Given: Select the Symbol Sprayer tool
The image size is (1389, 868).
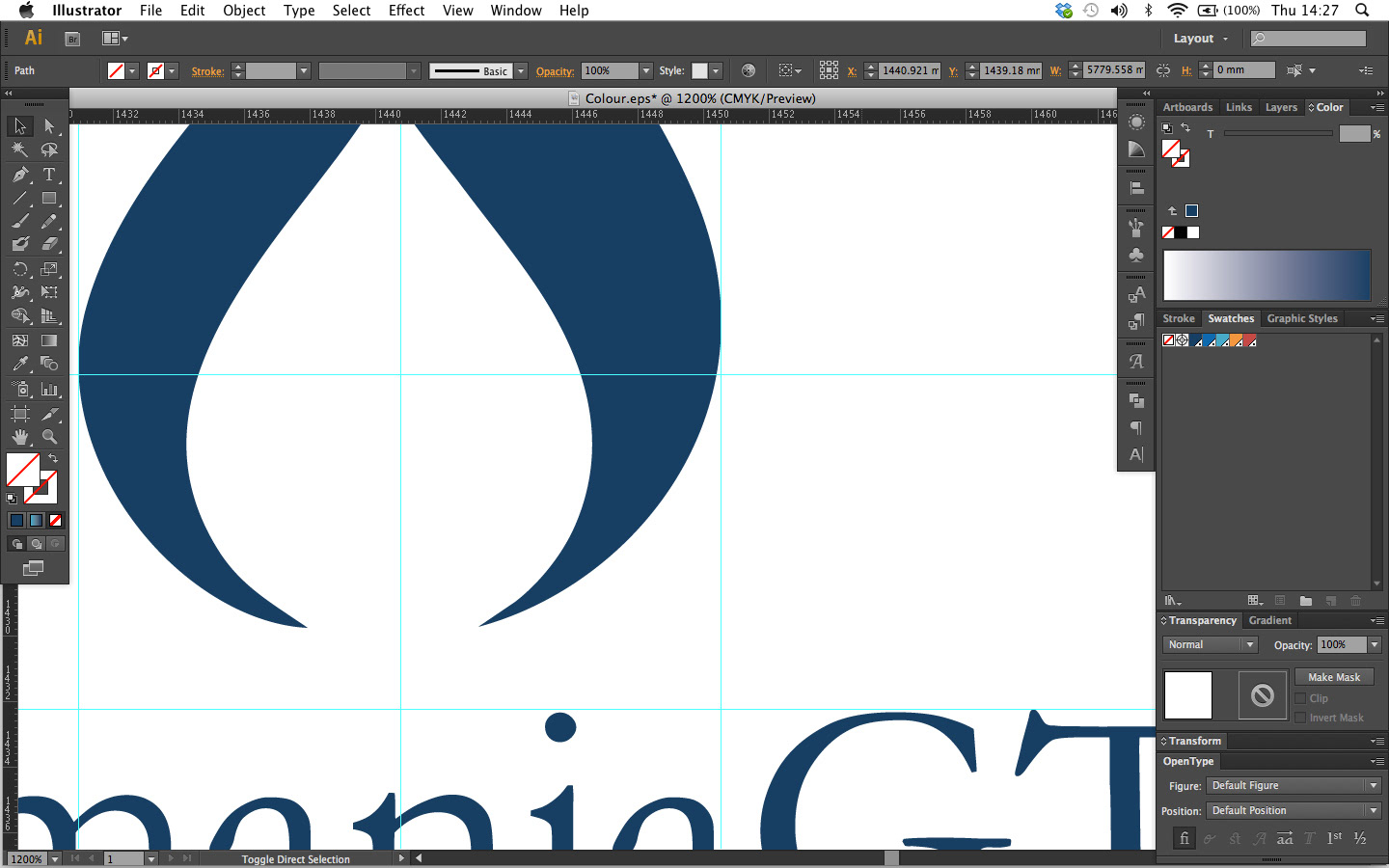Looking at the screenshot, I should click(x=19, y=389).
